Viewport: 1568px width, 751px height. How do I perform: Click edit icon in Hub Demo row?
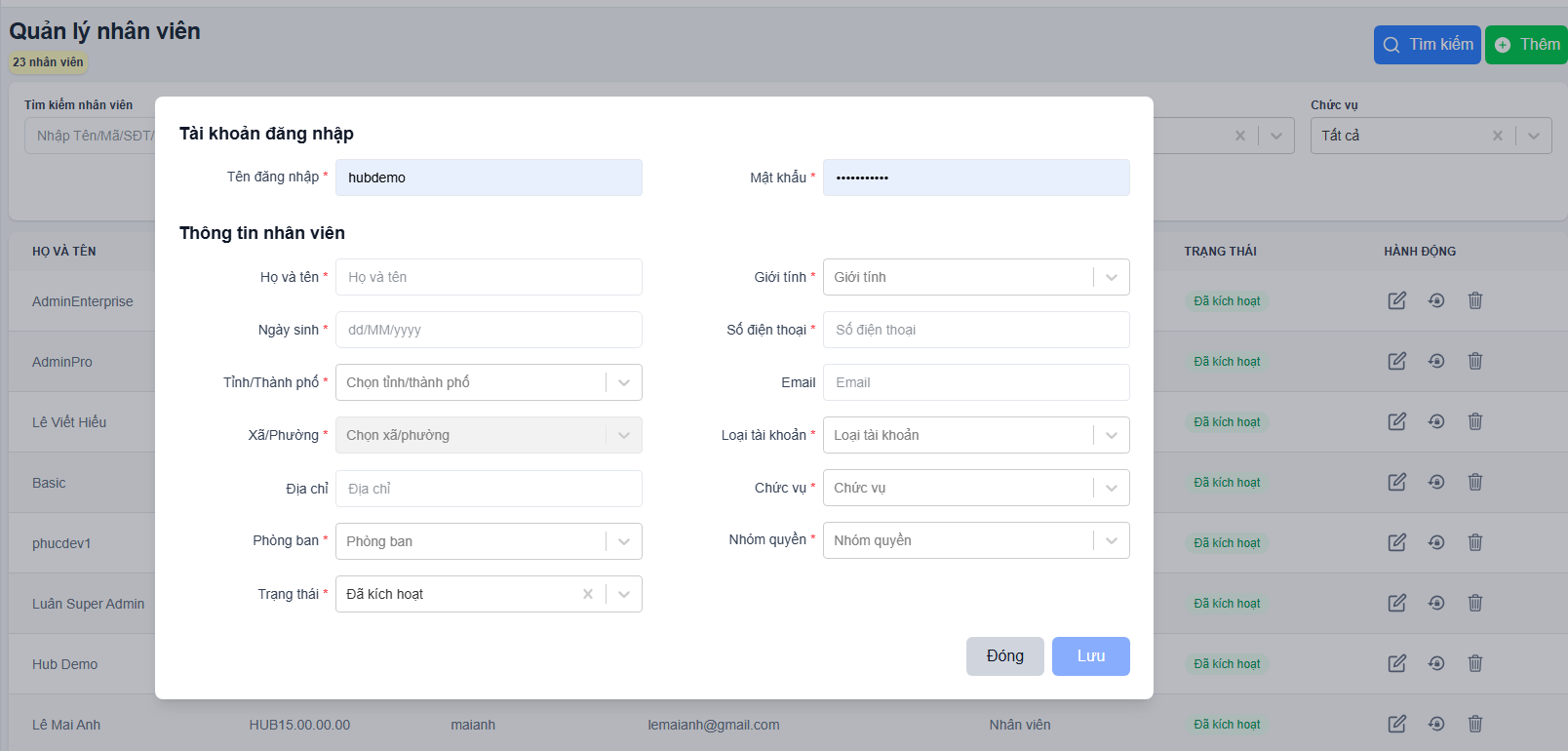(x=1396, y=663)
